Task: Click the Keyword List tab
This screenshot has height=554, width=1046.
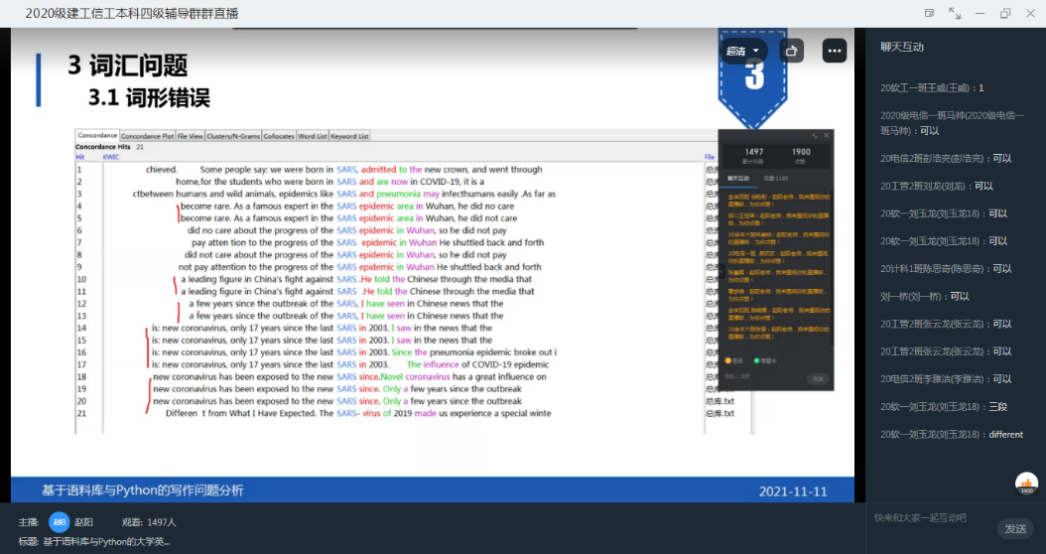Action: pos(350,136)
